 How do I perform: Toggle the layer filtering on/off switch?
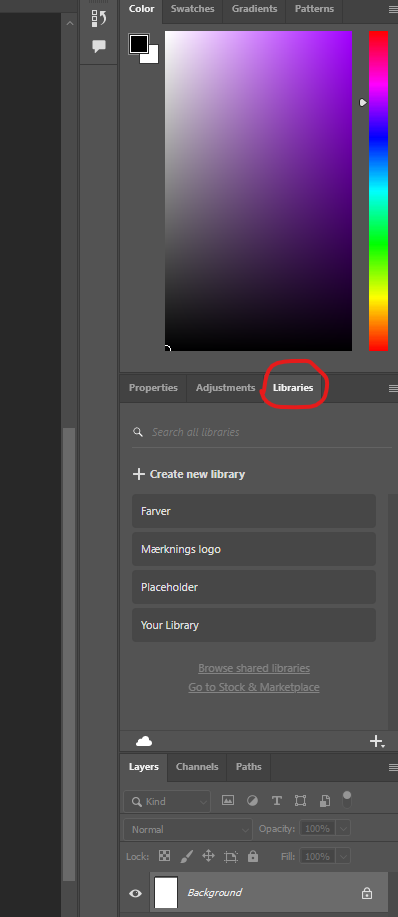[x=347, y=799]
